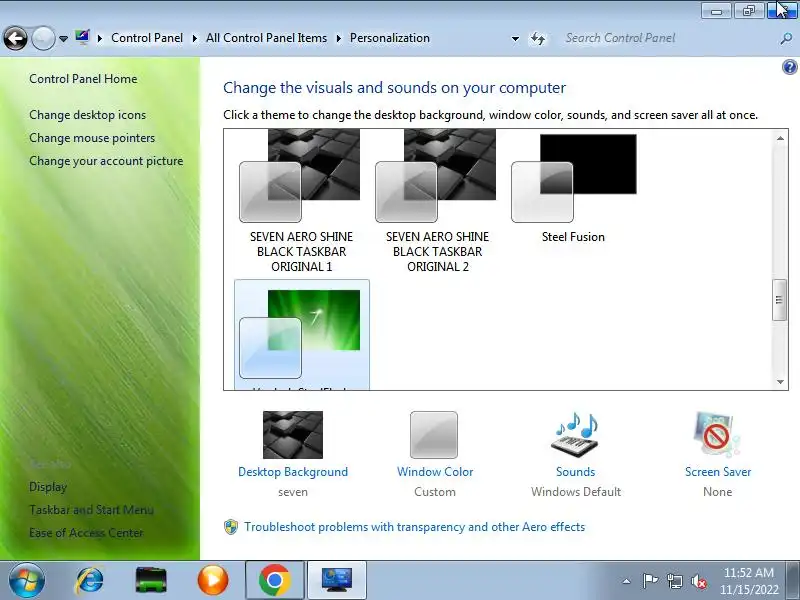Select the green aurora theme thumbnail
This screenshot has width=800, height=600.
point(301,334)
